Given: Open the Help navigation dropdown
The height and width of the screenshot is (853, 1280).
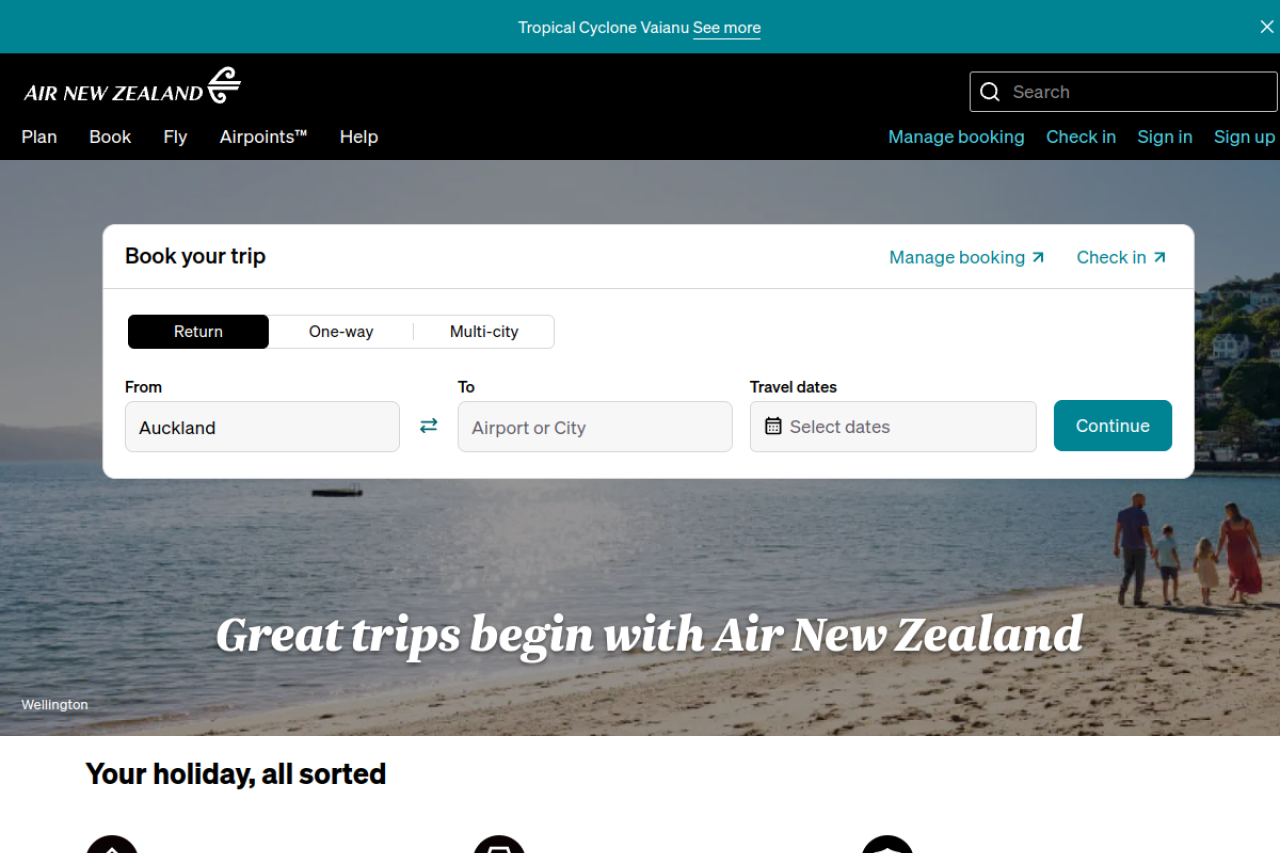Looking at the screenshot, I should point(358,137).
